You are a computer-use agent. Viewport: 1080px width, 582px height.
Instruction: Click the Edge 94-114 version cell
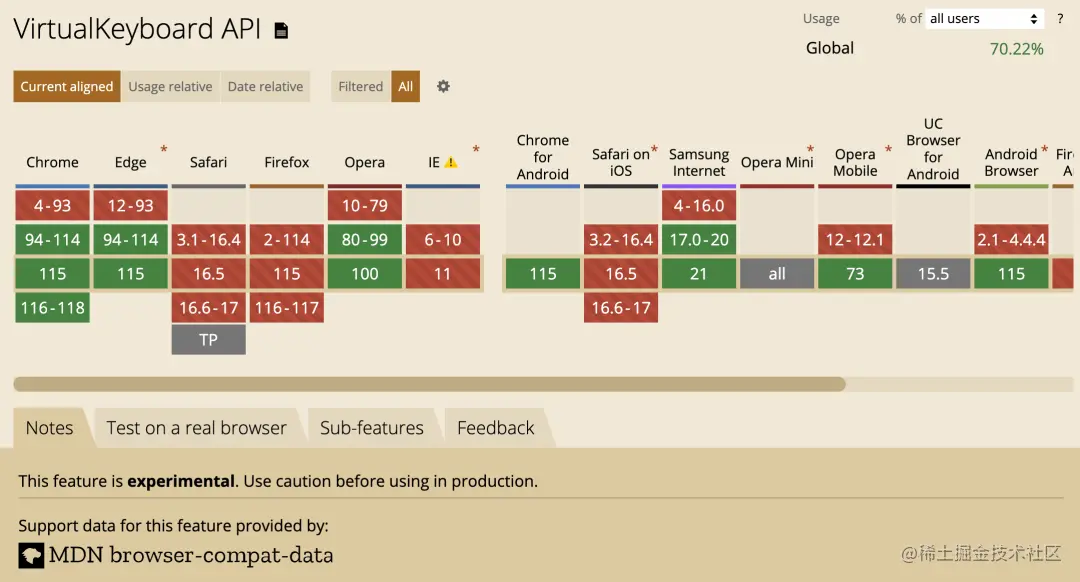point(130,240)
